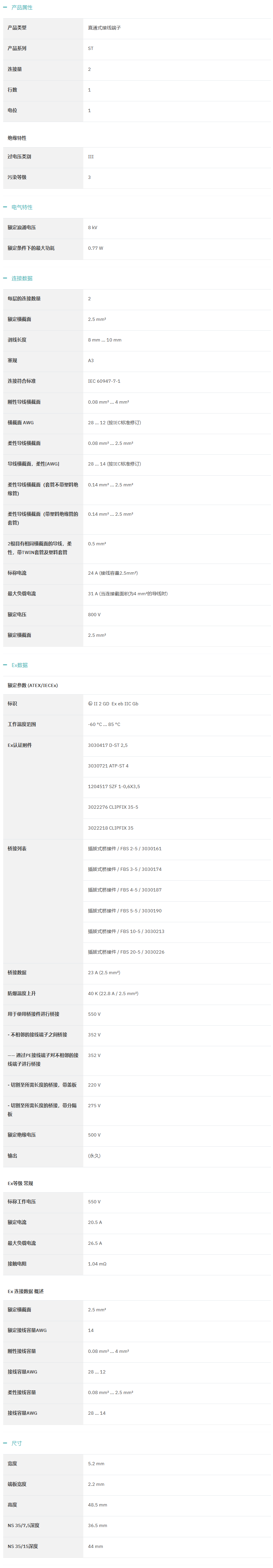Click the Ex等级 常规 subheading
This screenshot has height=1568, width=273.
[x=20, y=1184]
